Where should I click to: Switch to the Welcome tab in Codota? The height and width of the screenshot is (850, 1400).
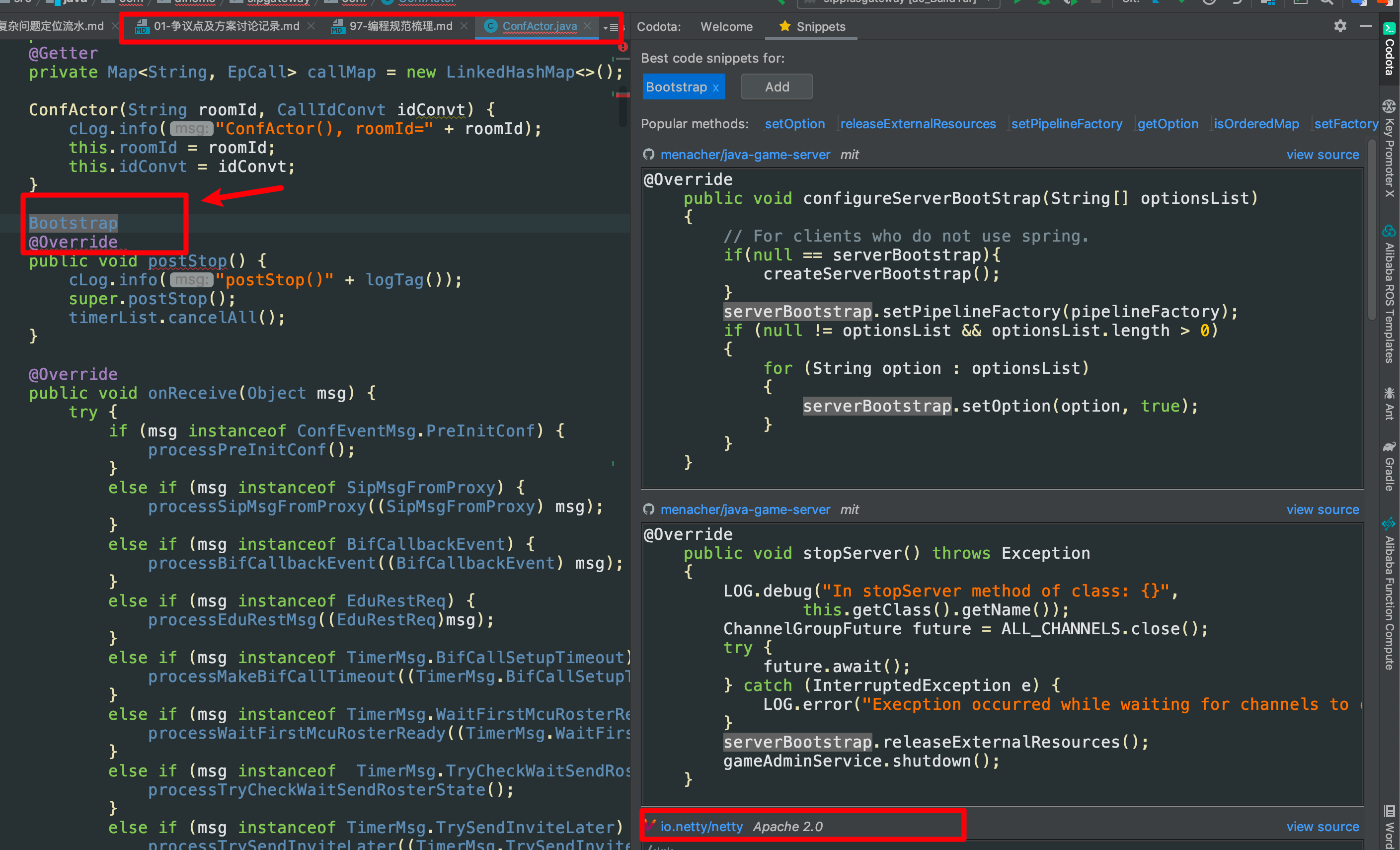click(726, 27)
